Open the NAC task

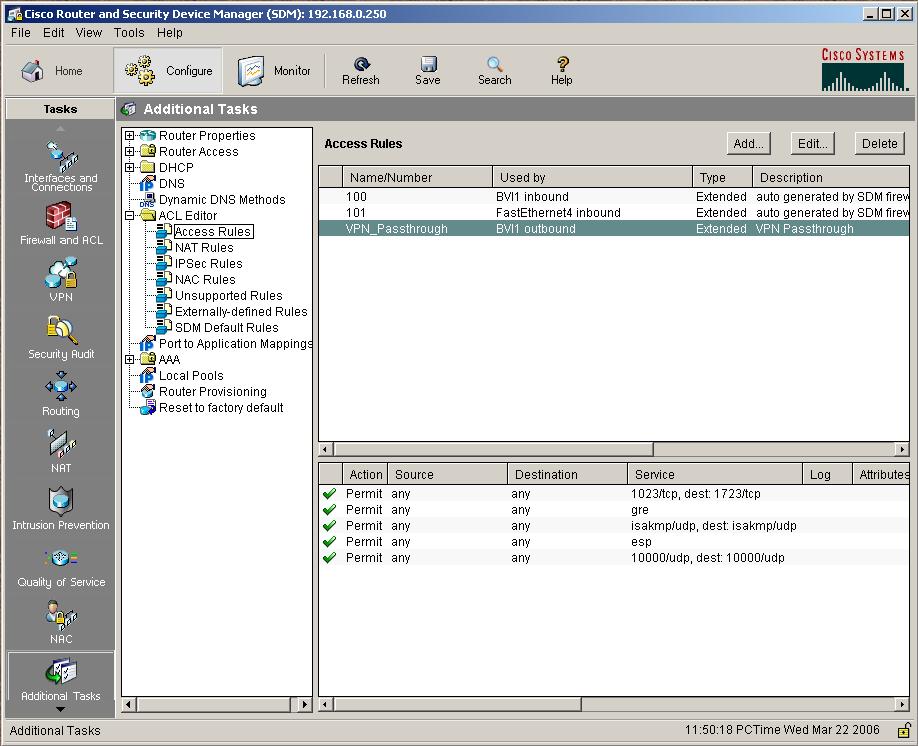(x=61, y=622)
